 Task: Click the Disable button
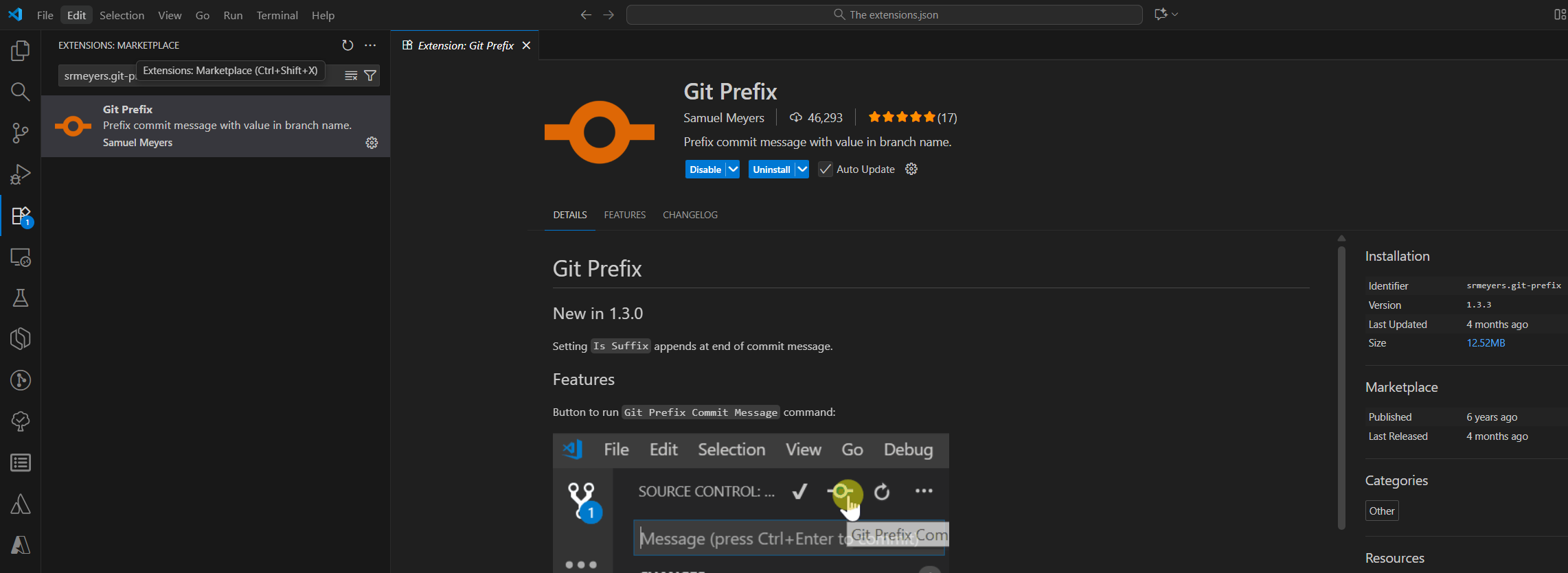tap(705, 169)
